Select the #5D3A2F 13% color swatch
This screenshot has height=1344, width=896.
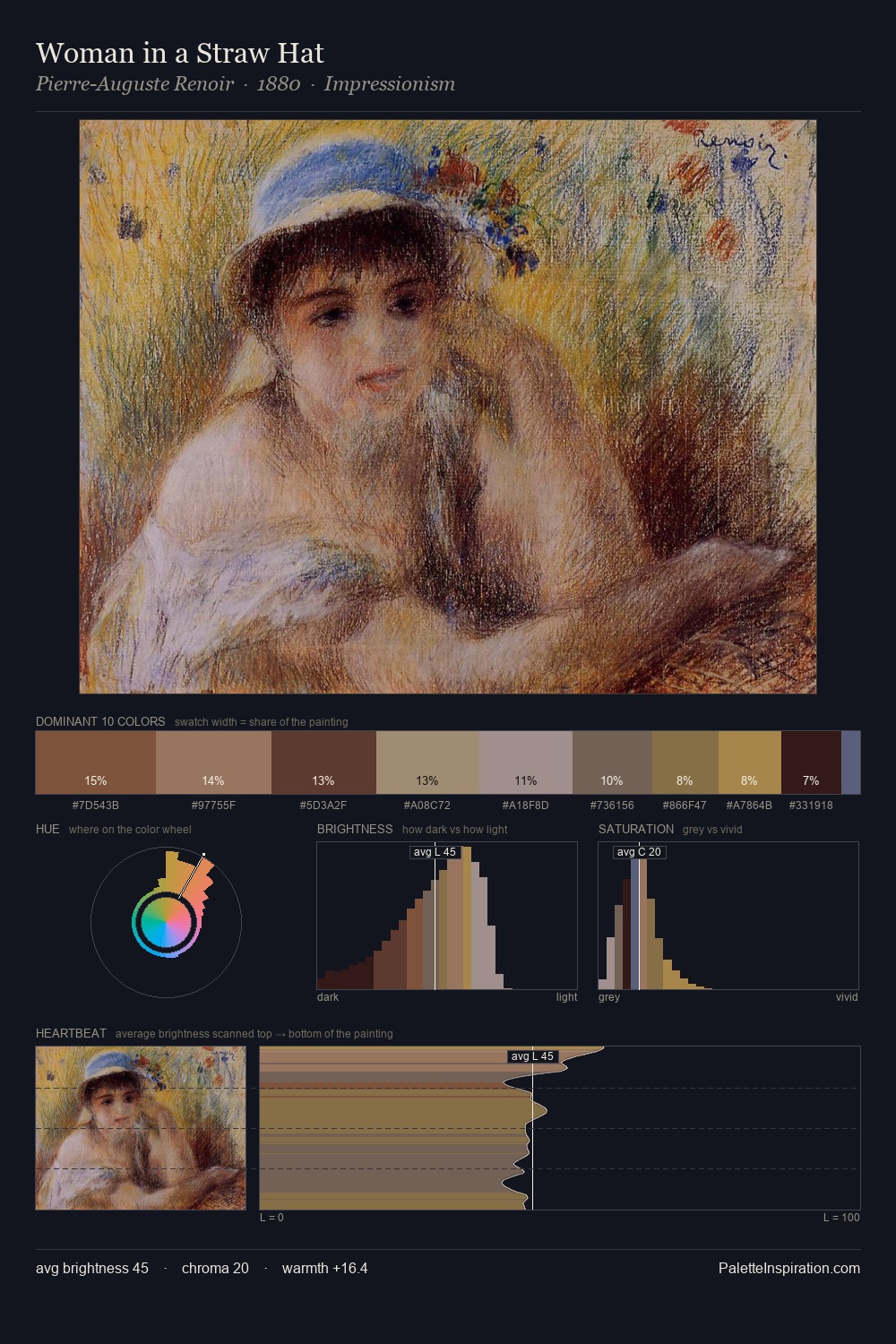tap(323, 762)
